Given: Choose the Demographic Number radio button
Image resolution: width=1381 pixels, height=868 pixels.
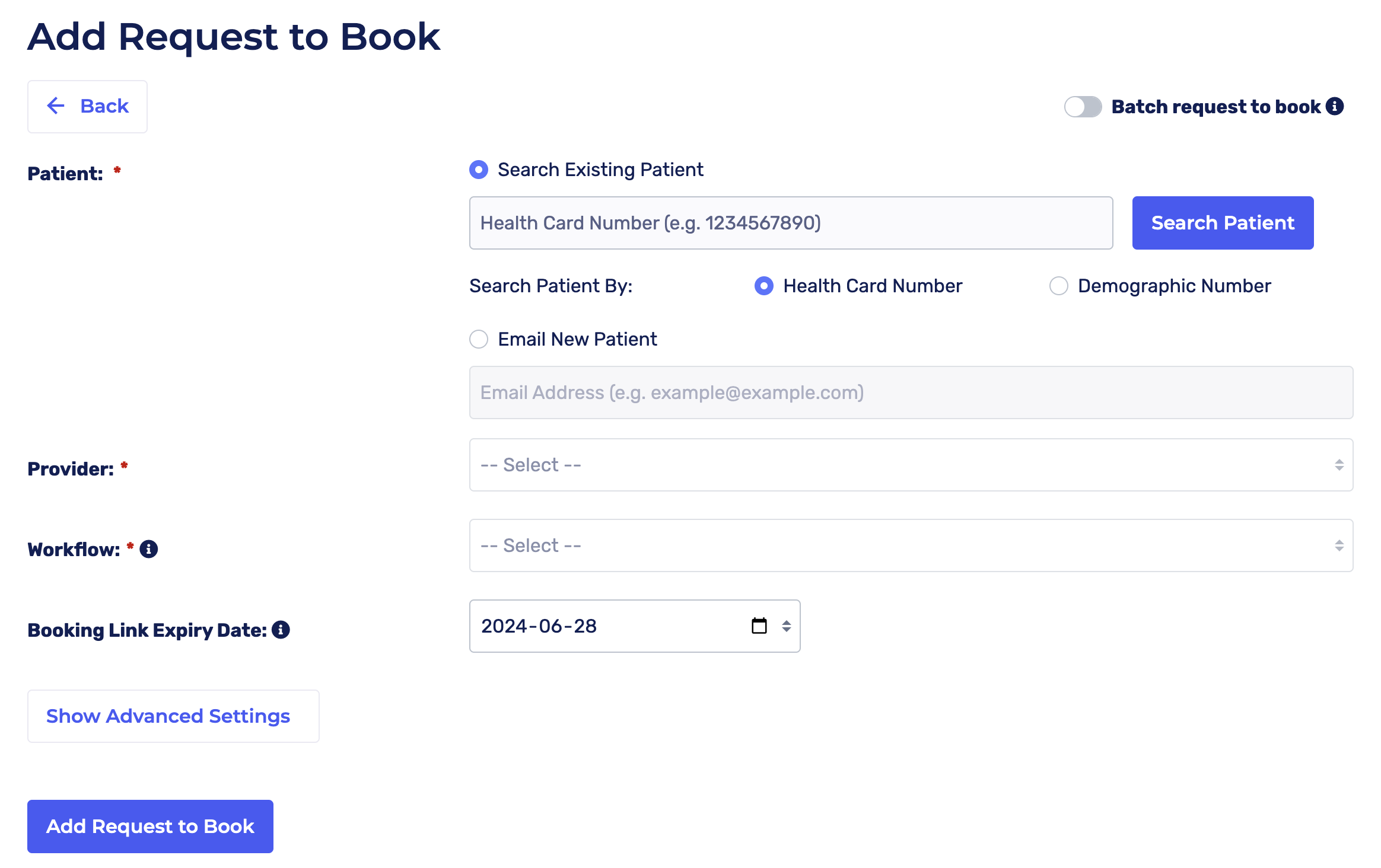Looking at the screenshot, I should (x=1059, y=286).
